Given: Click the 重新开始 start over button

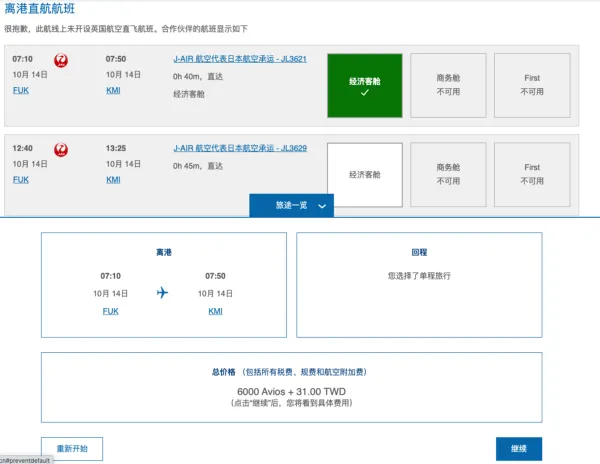Looking at the screenshot, I should 72,449.
